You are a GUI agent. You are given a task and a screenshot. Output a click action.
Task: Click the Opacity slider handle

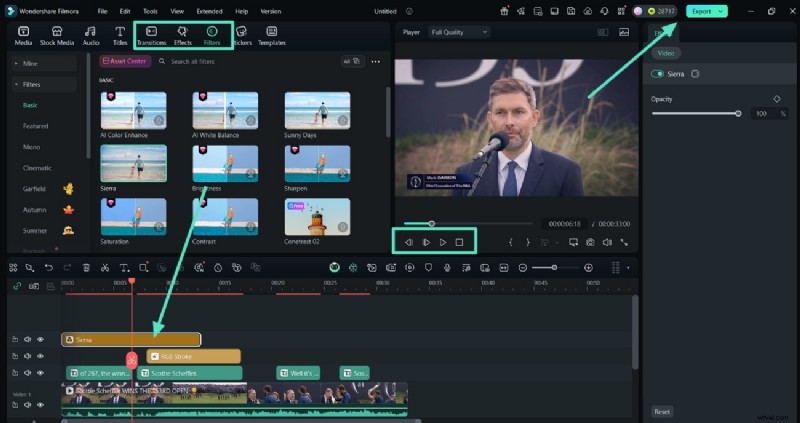[739, 114]
